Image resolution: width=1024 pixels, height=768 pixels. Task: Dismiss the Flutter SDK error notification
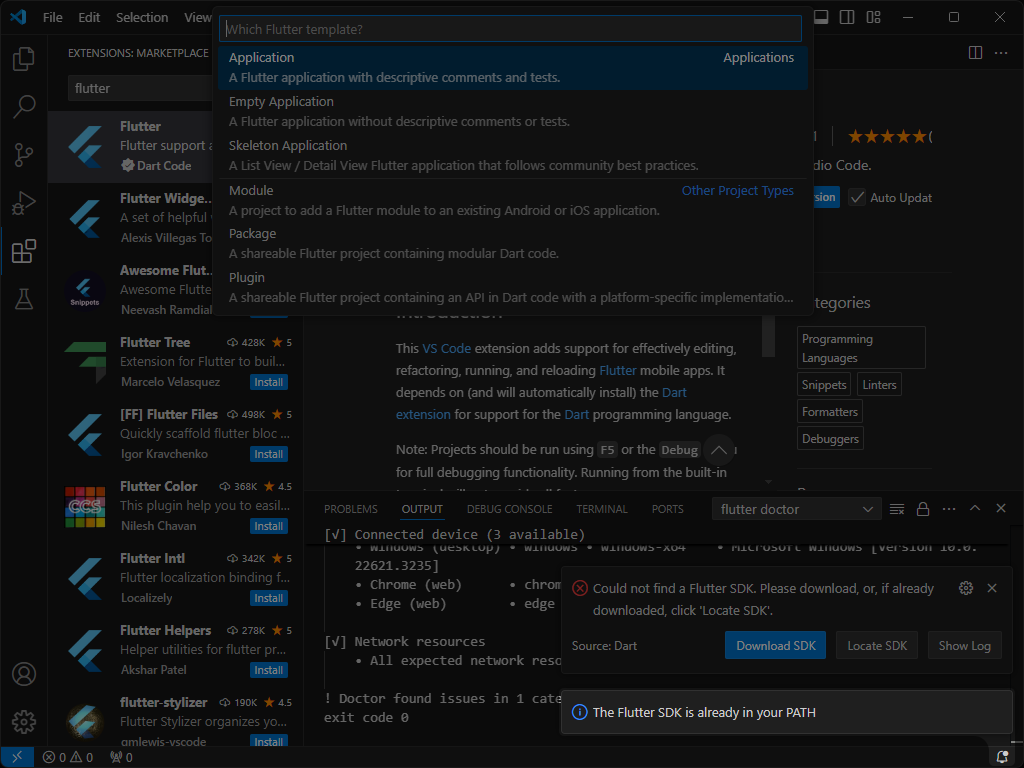tap(992, 588)
